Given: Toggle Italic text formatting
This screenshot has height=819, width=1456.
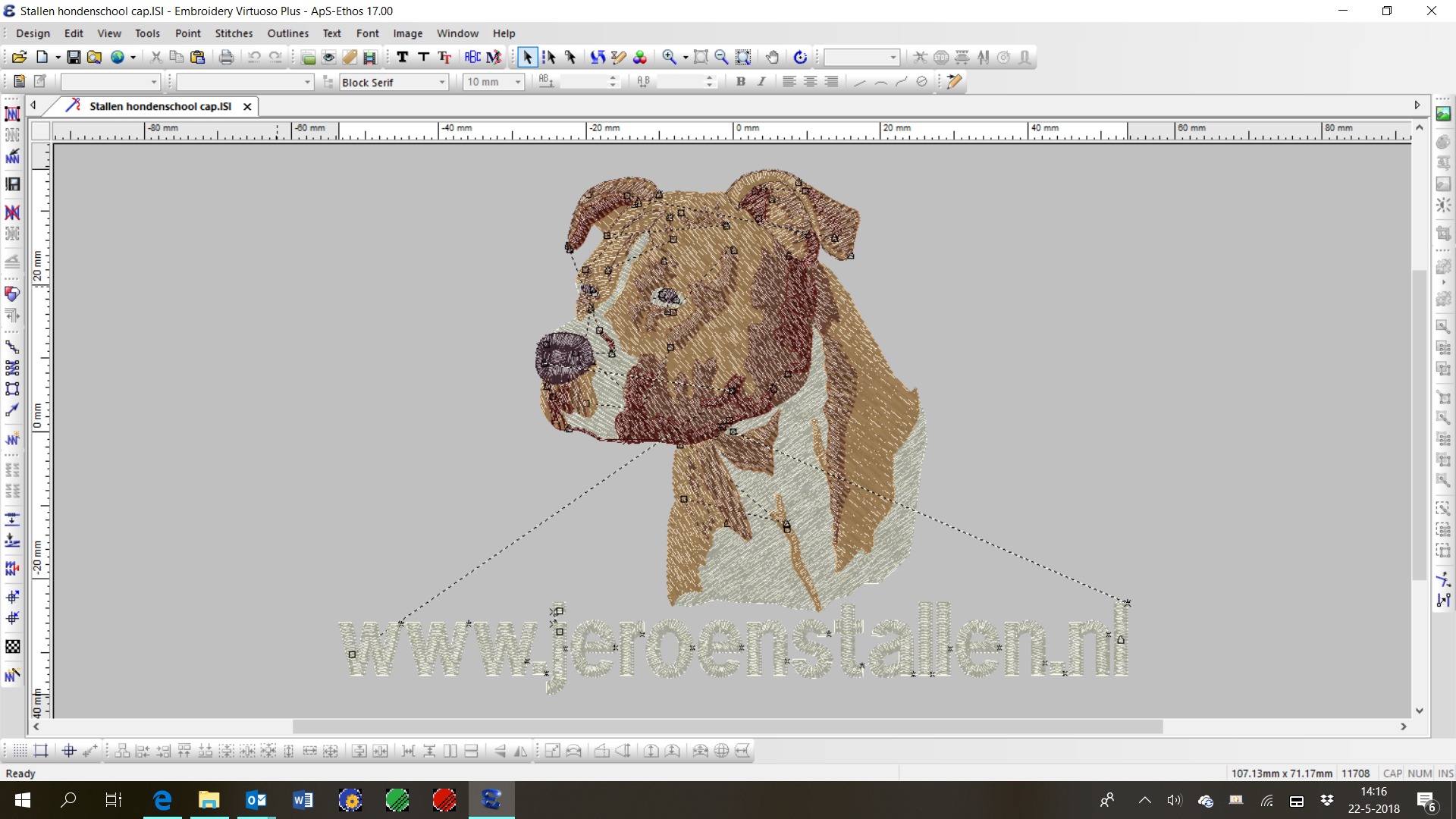Looking at the screenshot, I should (761, 82).
